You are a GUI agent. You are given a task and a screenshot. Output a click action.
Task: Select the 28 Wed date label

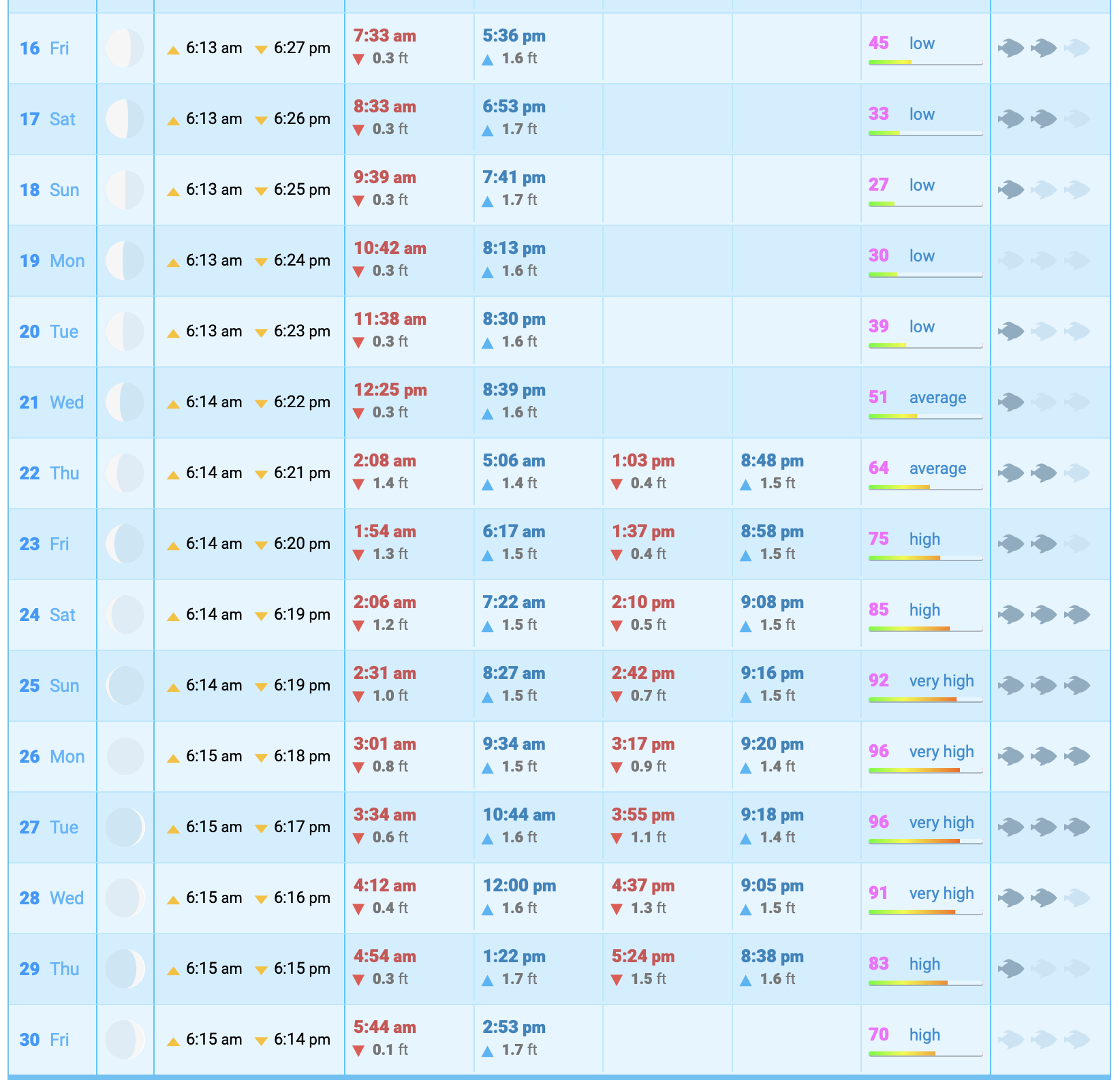[51, 898]
